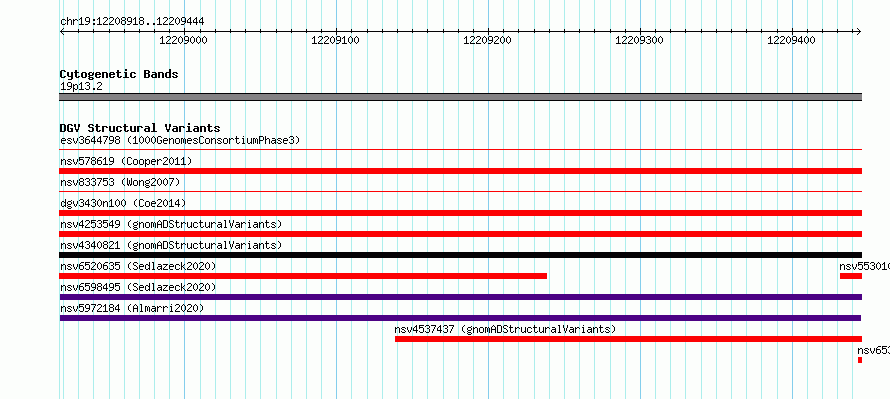Screen dimensions: 890x399
Task: Click ruler position 12209400
Action: [791, 40]
